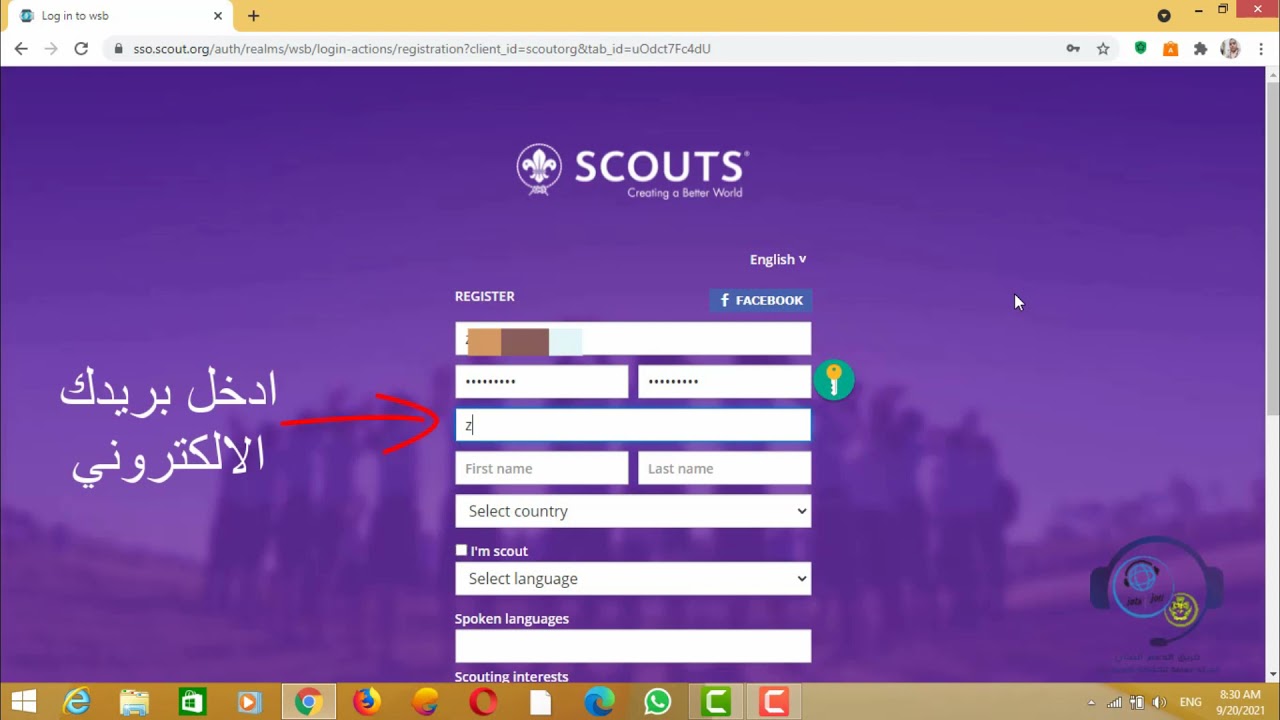The height and width of the screenshot is (720, 1280).
Task: Launch Internet Explorer from taskbar
Action: 77,702
